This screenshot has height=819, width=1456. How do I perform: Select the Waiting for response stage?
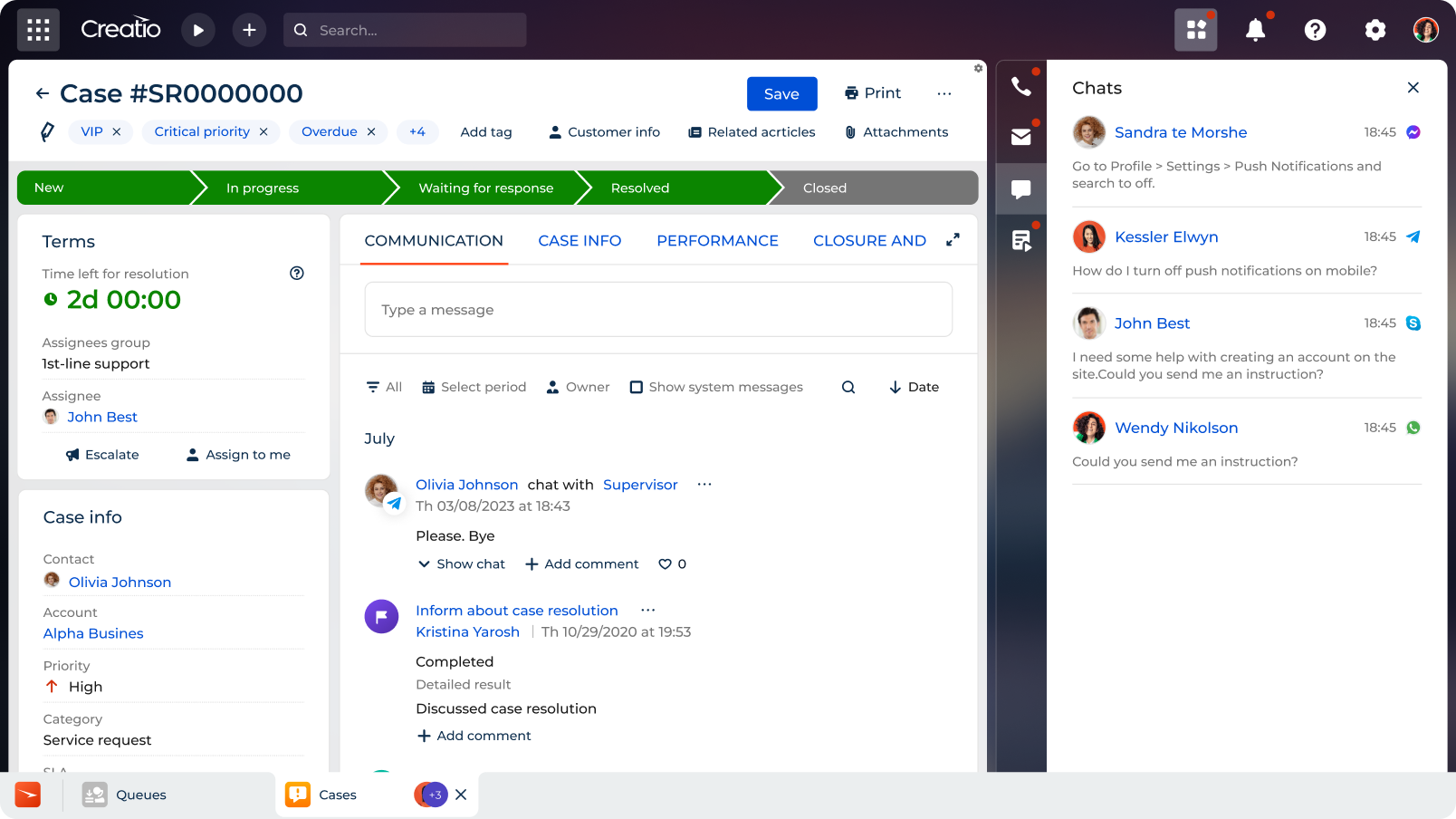485,188
